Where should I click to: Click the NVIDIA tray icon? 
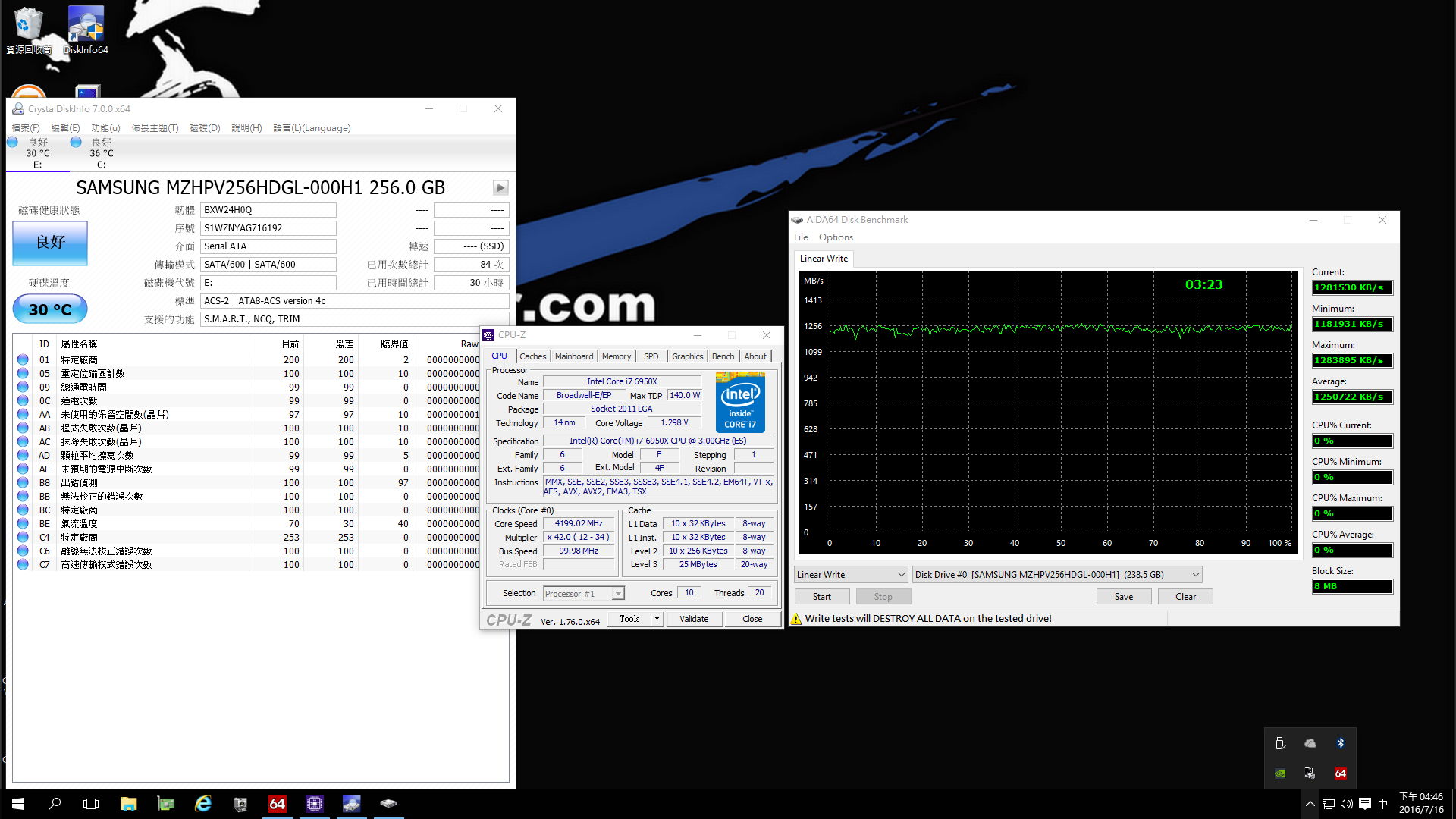click(x=1280, y=773)
